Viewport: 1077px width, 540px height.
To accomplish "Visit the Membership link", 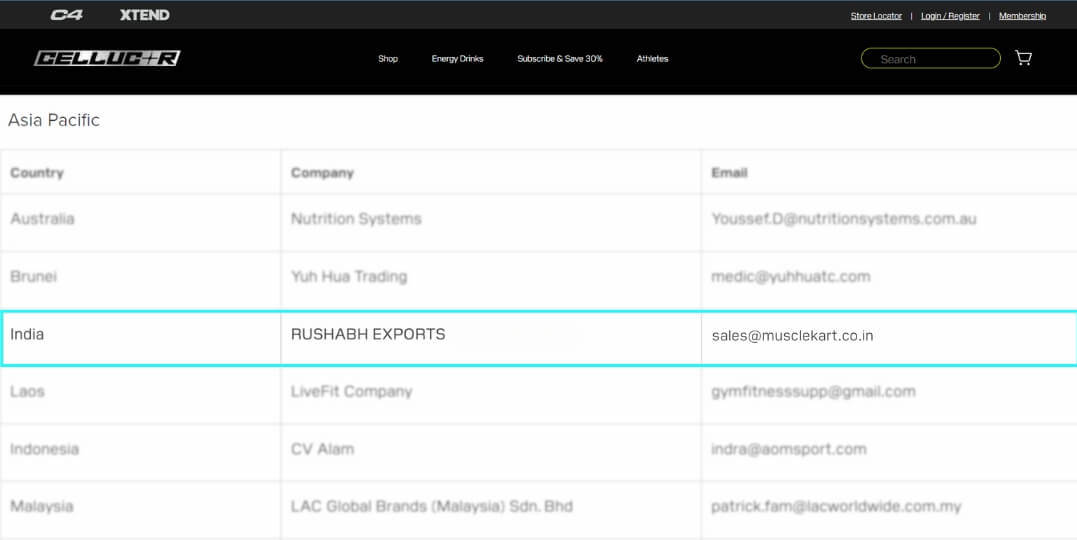I will [x=1022, y=16].
